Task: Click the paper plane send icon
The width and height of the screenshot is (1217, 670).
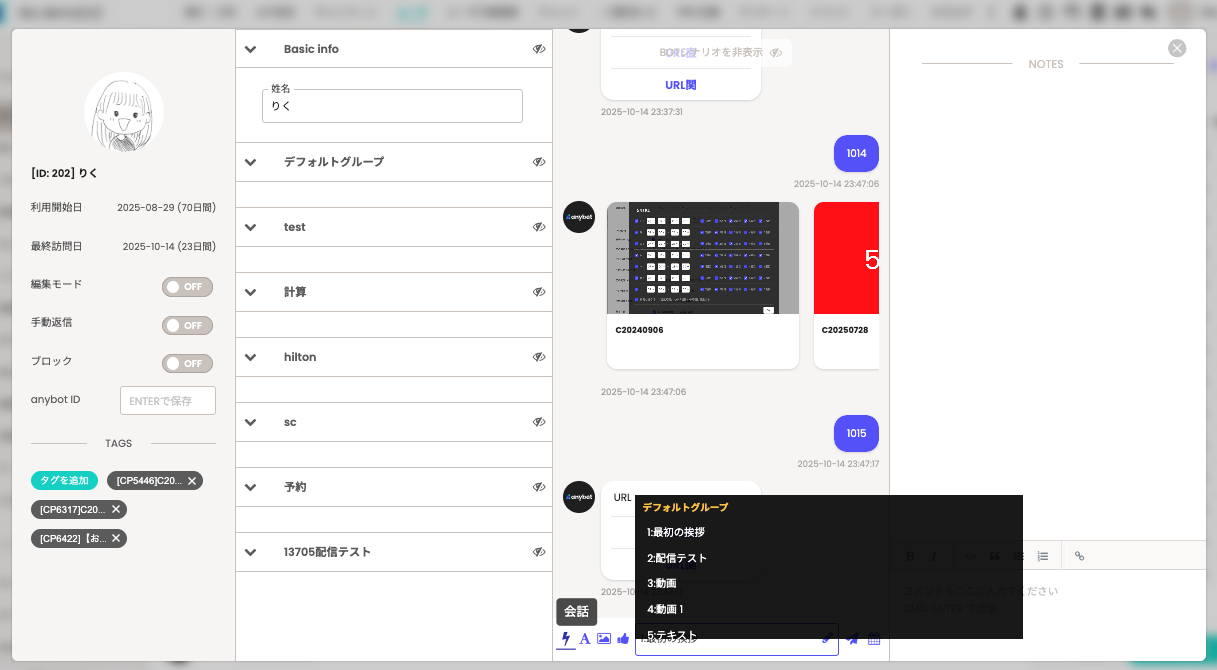Action: click(853, 640)
